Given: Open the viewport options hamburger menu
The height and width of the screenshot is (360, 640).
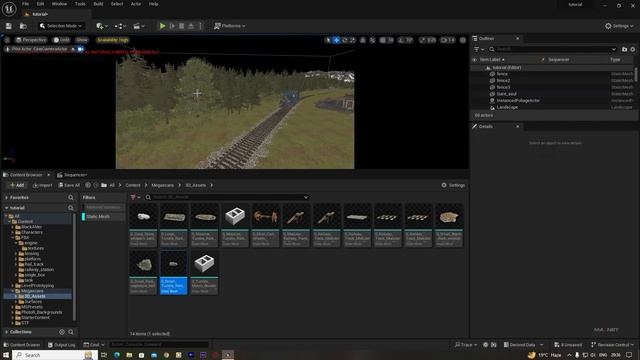Looking at the screenshot, I should click(7, 40).
